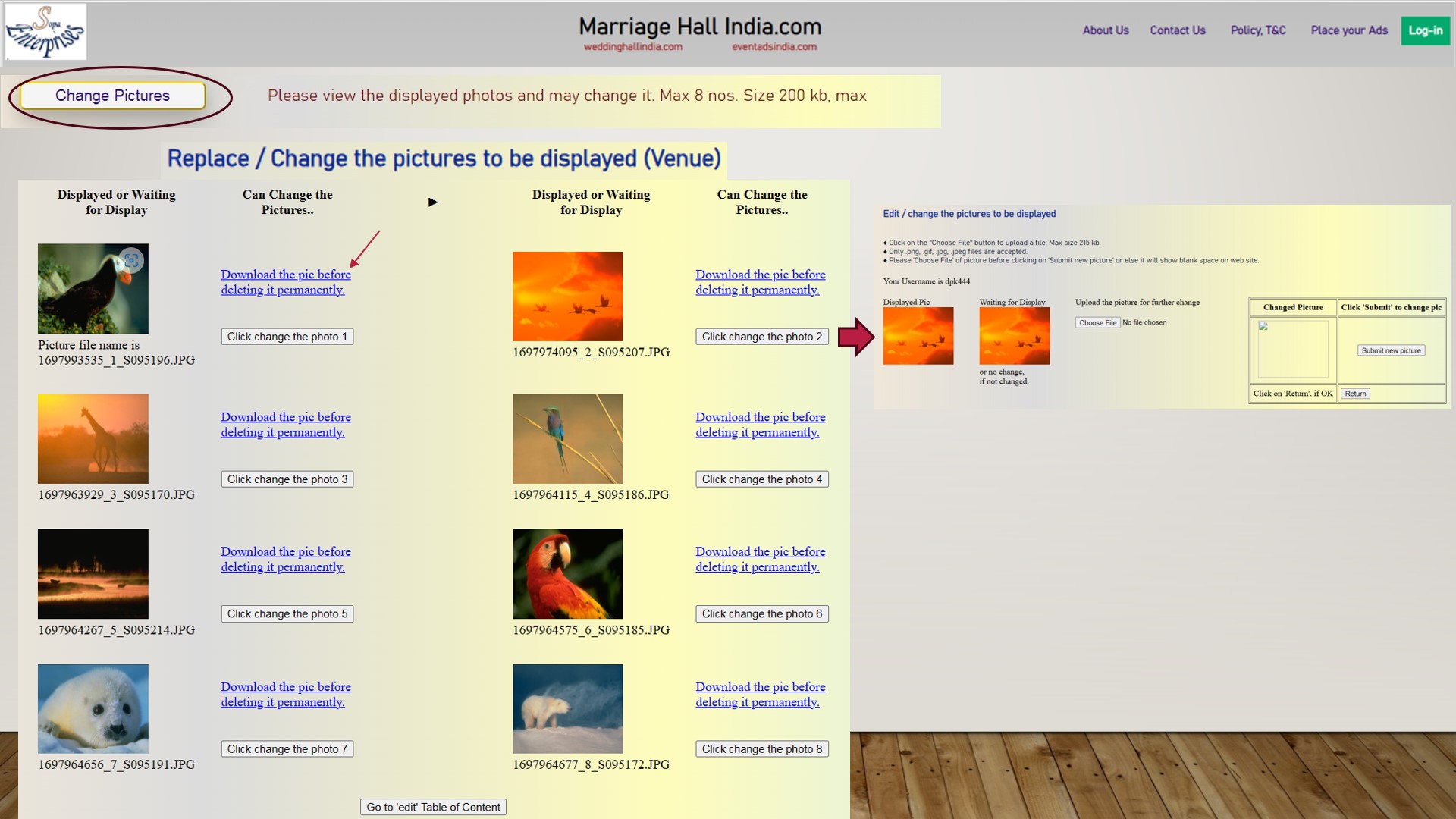Click the Sopa Enterprises logo

click(45, 32)
